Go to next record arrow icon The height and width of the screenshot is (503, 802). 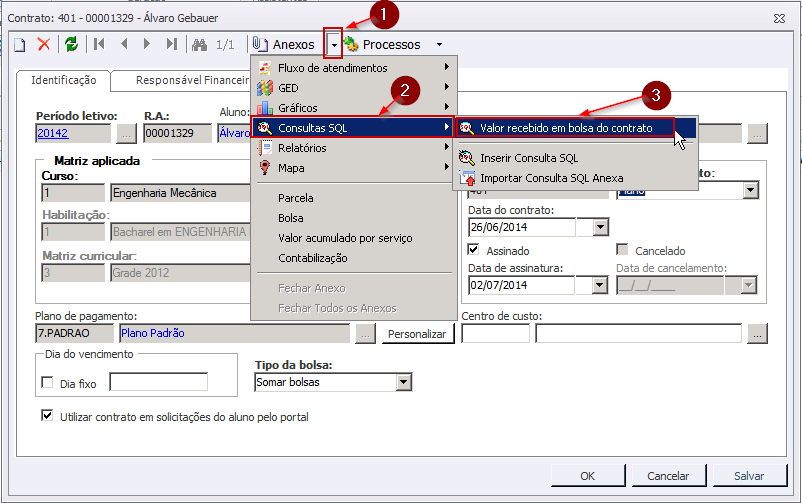(x=147, y=44)
